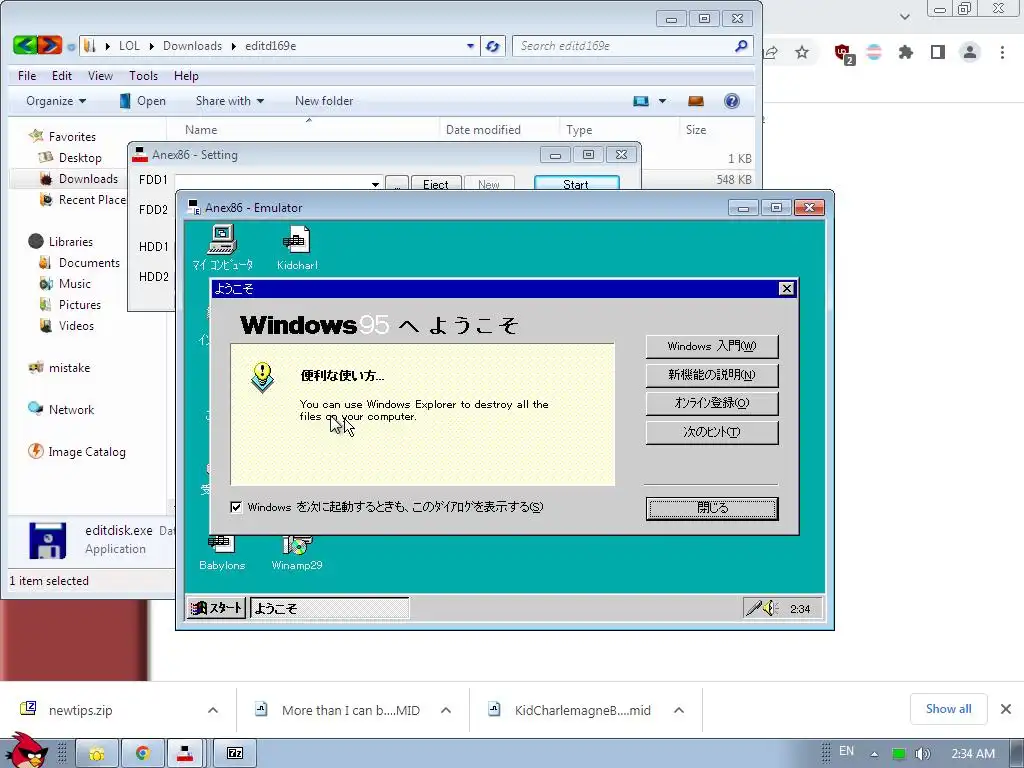Close welcome dialog with 閉じる button

pos(712,508)
